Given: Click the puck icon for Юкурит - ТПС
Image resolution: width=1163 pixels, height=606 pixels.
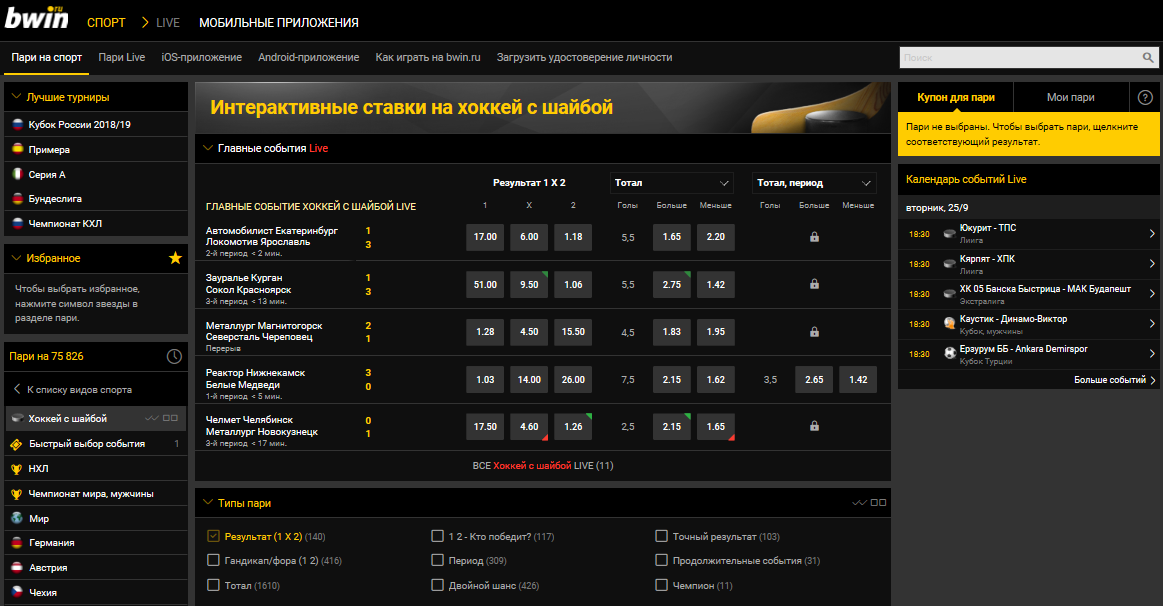Looking at the screenshot, I should [949, 234].
